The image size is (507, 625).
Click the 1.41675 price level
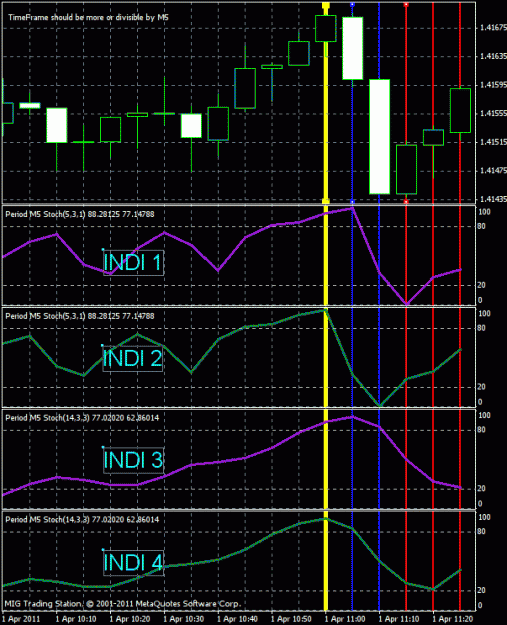click(493, 28)
